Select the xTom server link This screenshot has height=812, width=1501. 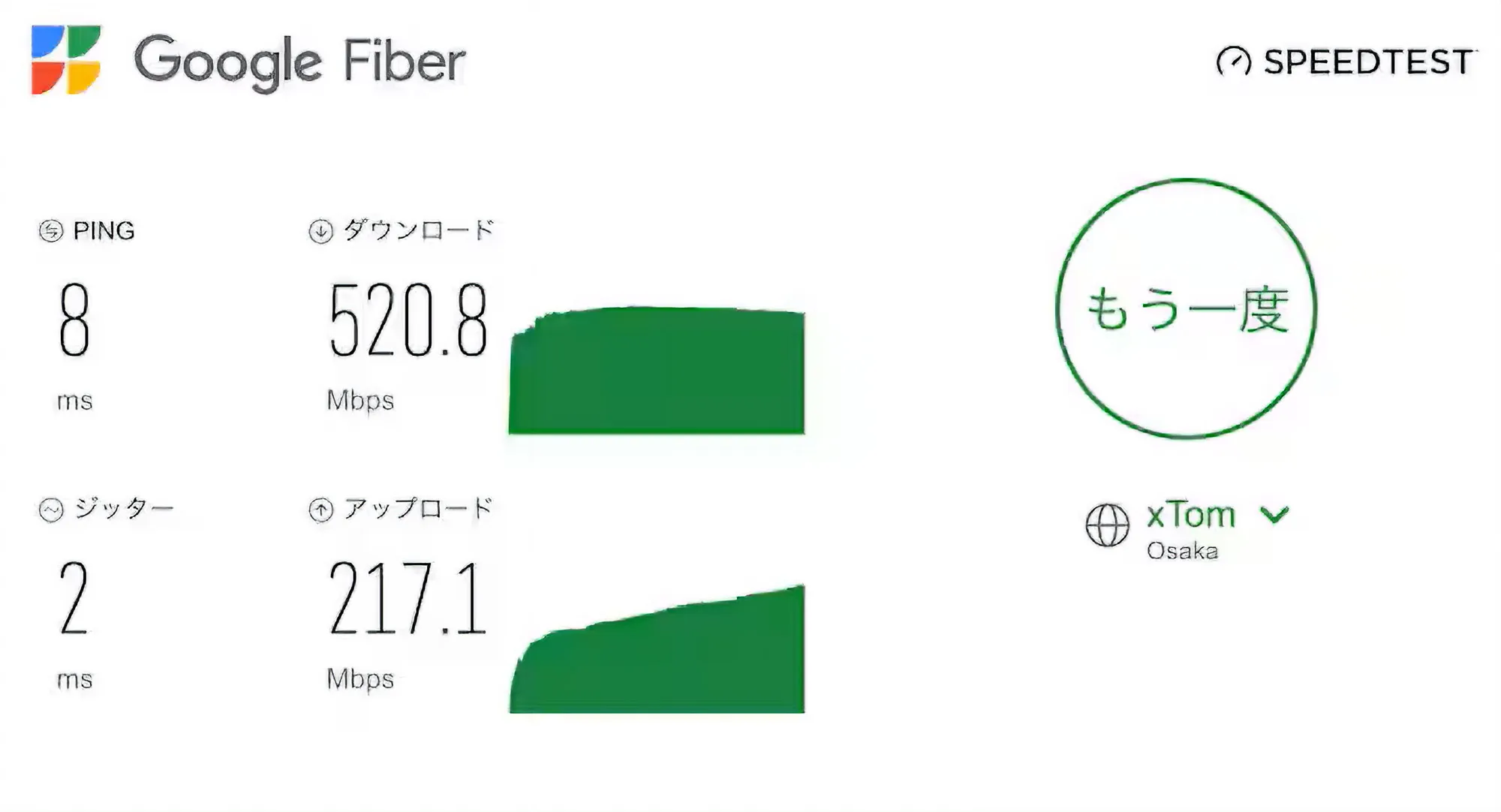pos(1190,515)
